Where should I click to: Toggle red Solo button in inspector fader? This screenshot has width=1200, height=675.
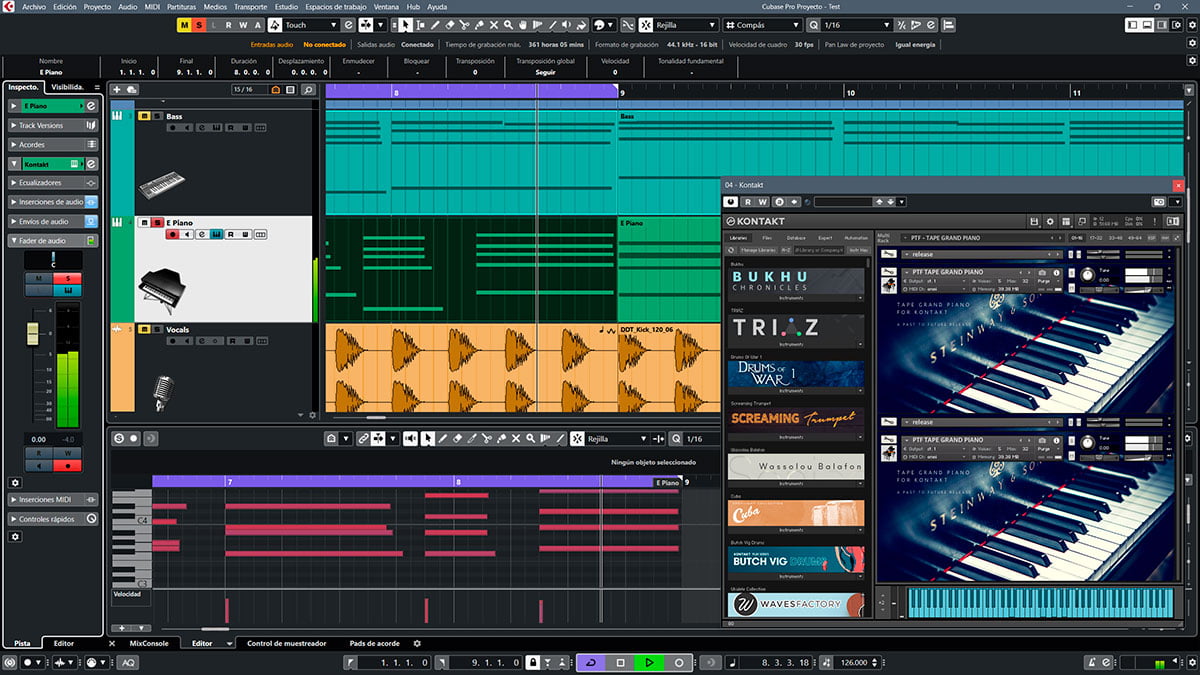pos(68,278)
